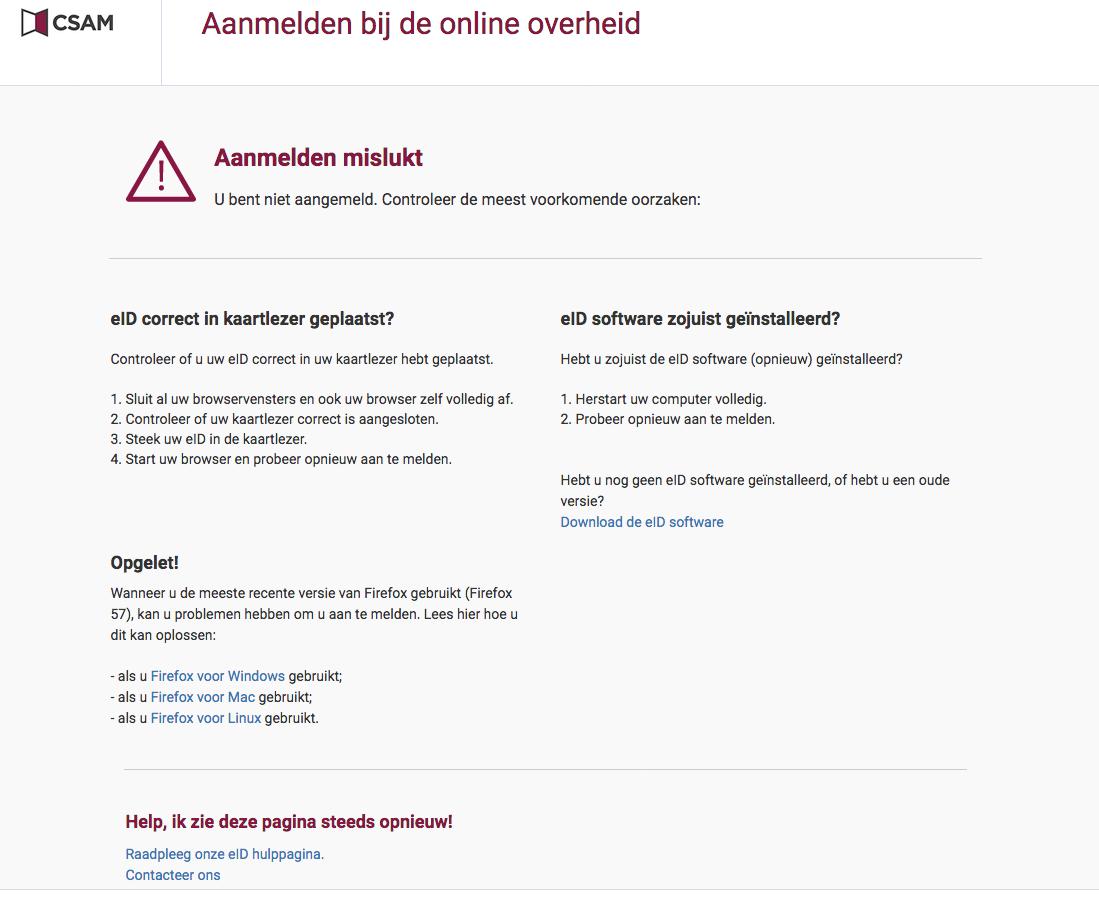
Task: Open the Download de eID software link
Action: [x=641, y=522]
